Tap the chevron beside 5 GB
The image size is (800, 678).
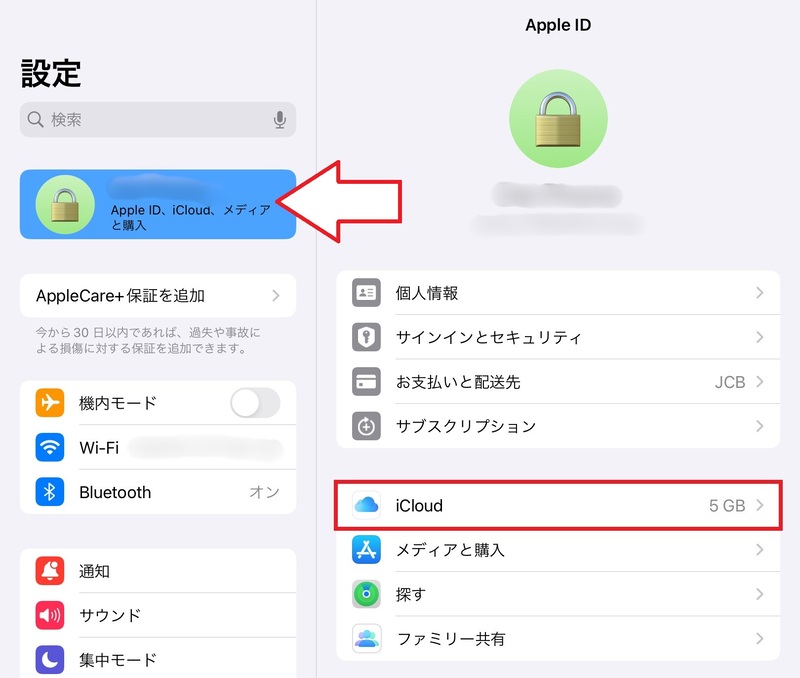[760, 505]
